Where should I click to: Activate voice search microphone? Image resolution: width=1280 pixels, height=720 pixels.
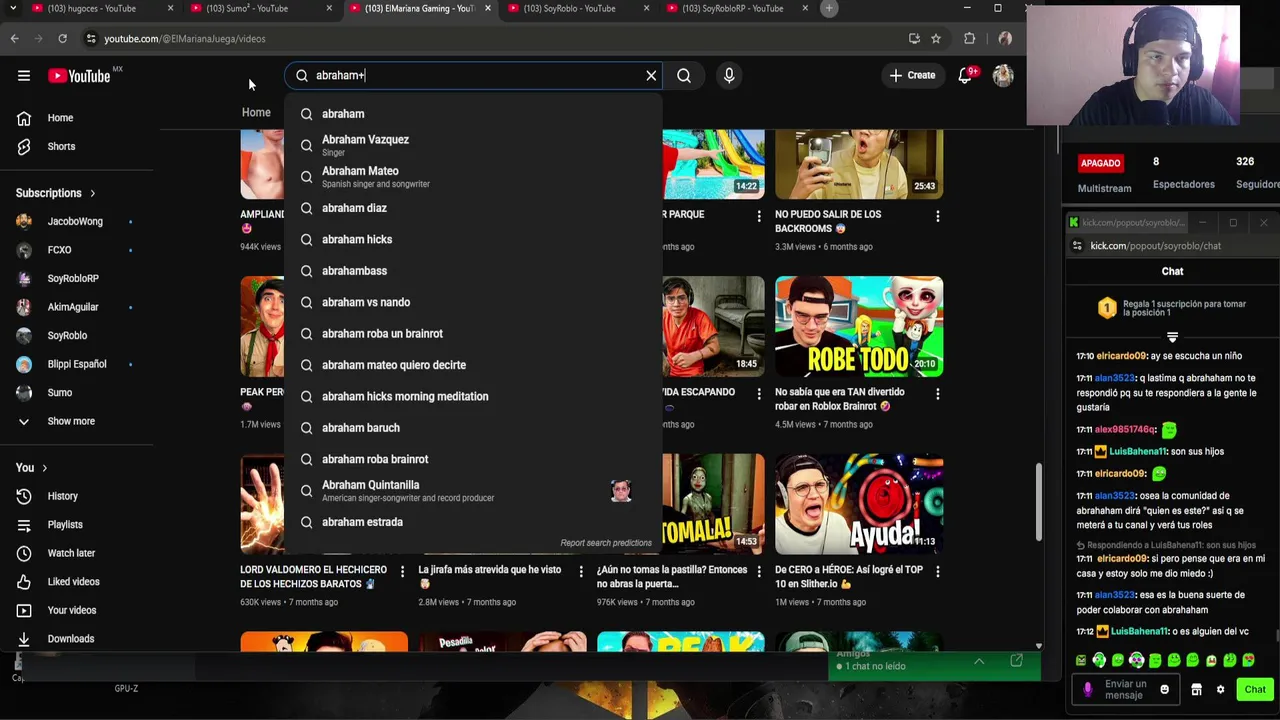[x=729, y=75]
